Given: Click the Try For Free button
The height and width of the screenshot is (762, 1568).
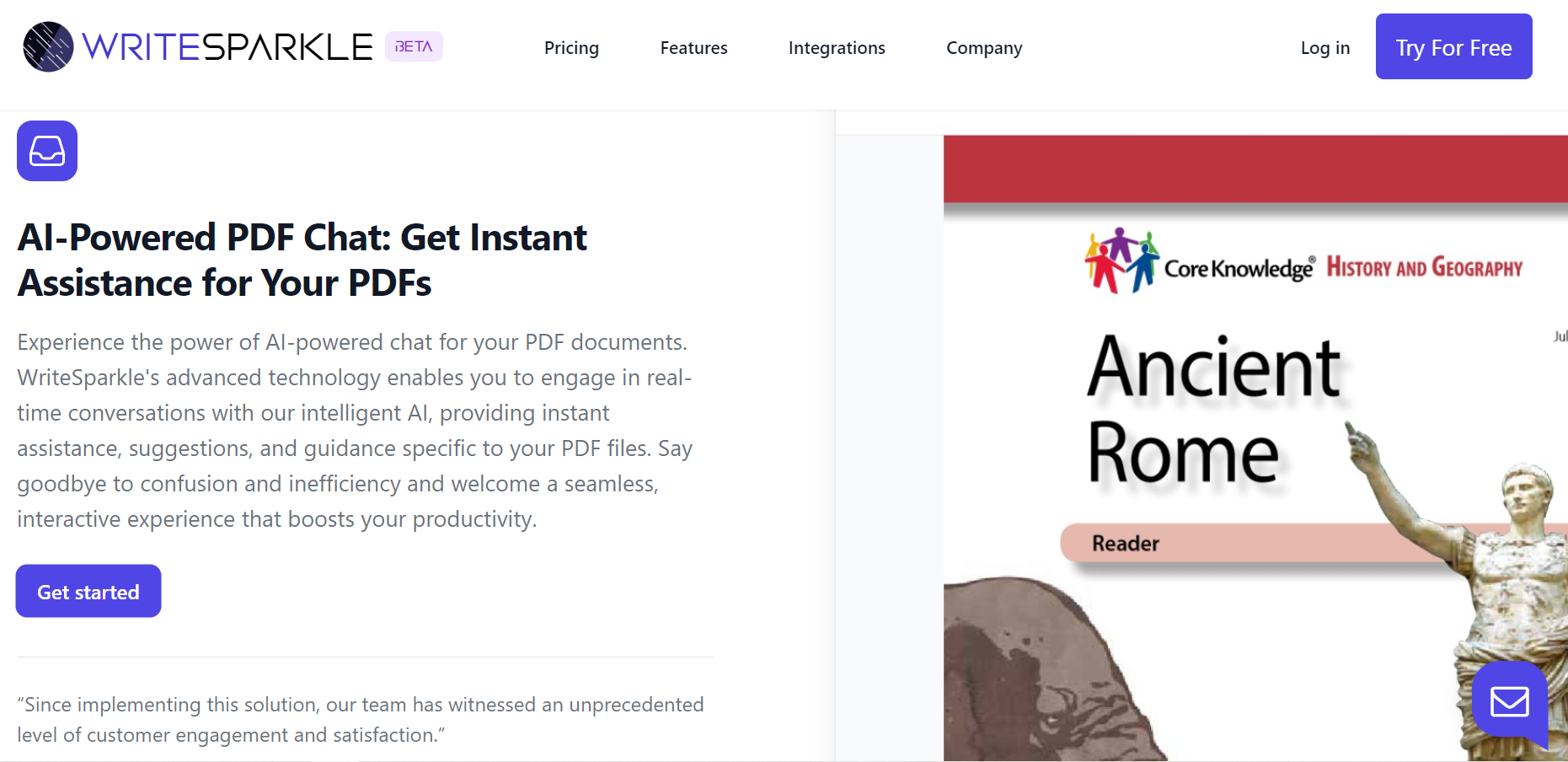Looking at the screenshot, I should 1453,46.
